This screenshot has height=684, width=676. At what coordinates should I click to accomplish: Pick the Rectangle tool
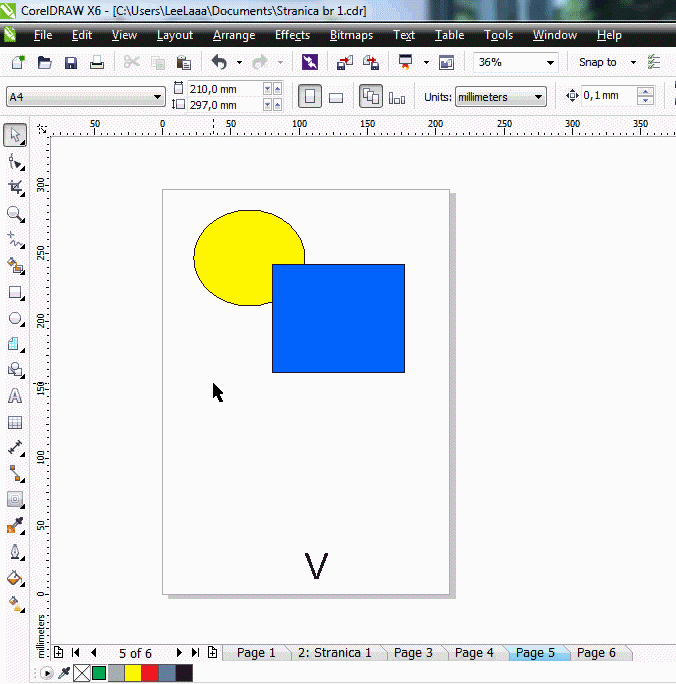point(15,293)
